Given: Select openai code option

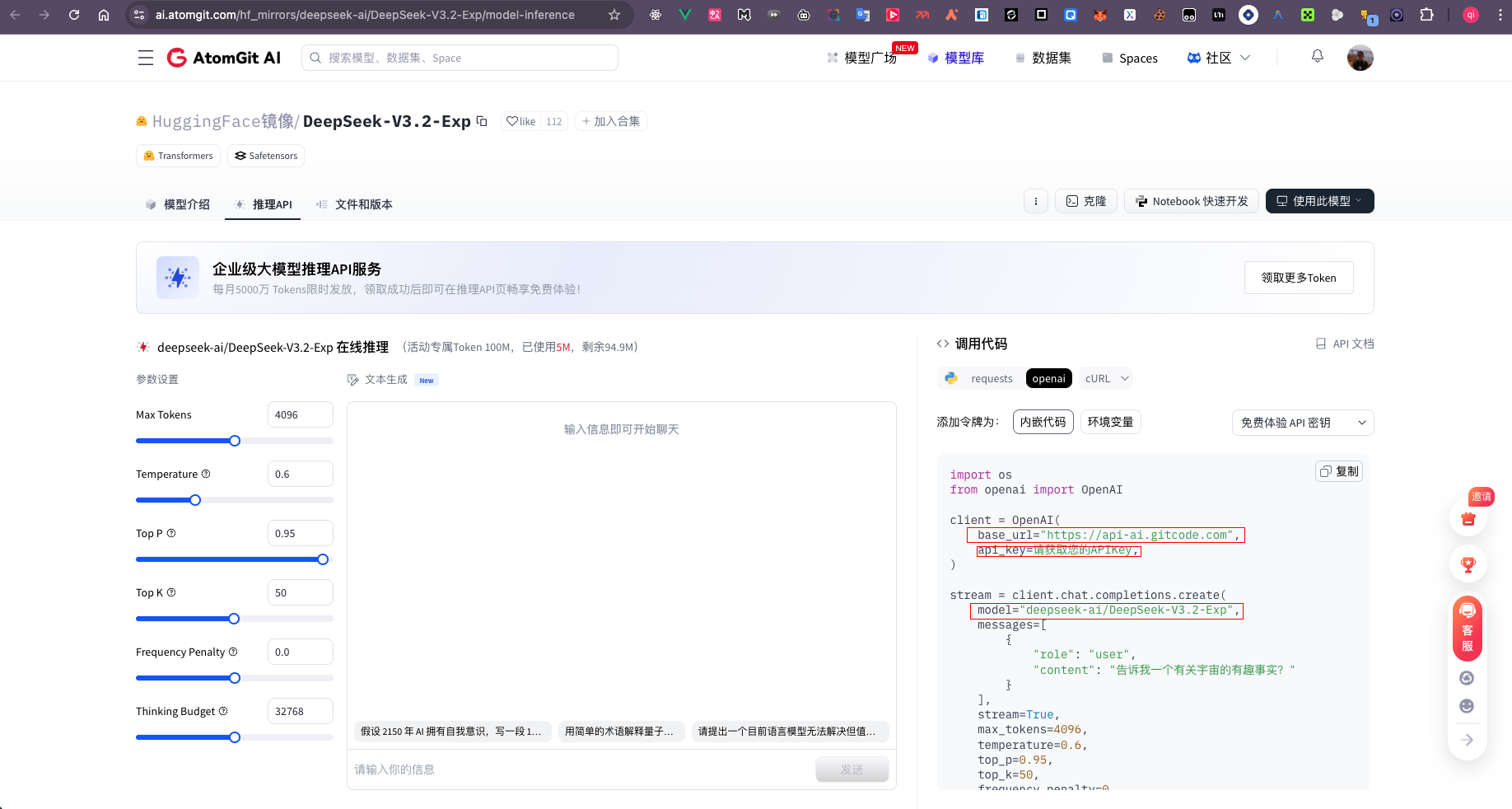Looking at the screenshot, I should (1049, 378).
